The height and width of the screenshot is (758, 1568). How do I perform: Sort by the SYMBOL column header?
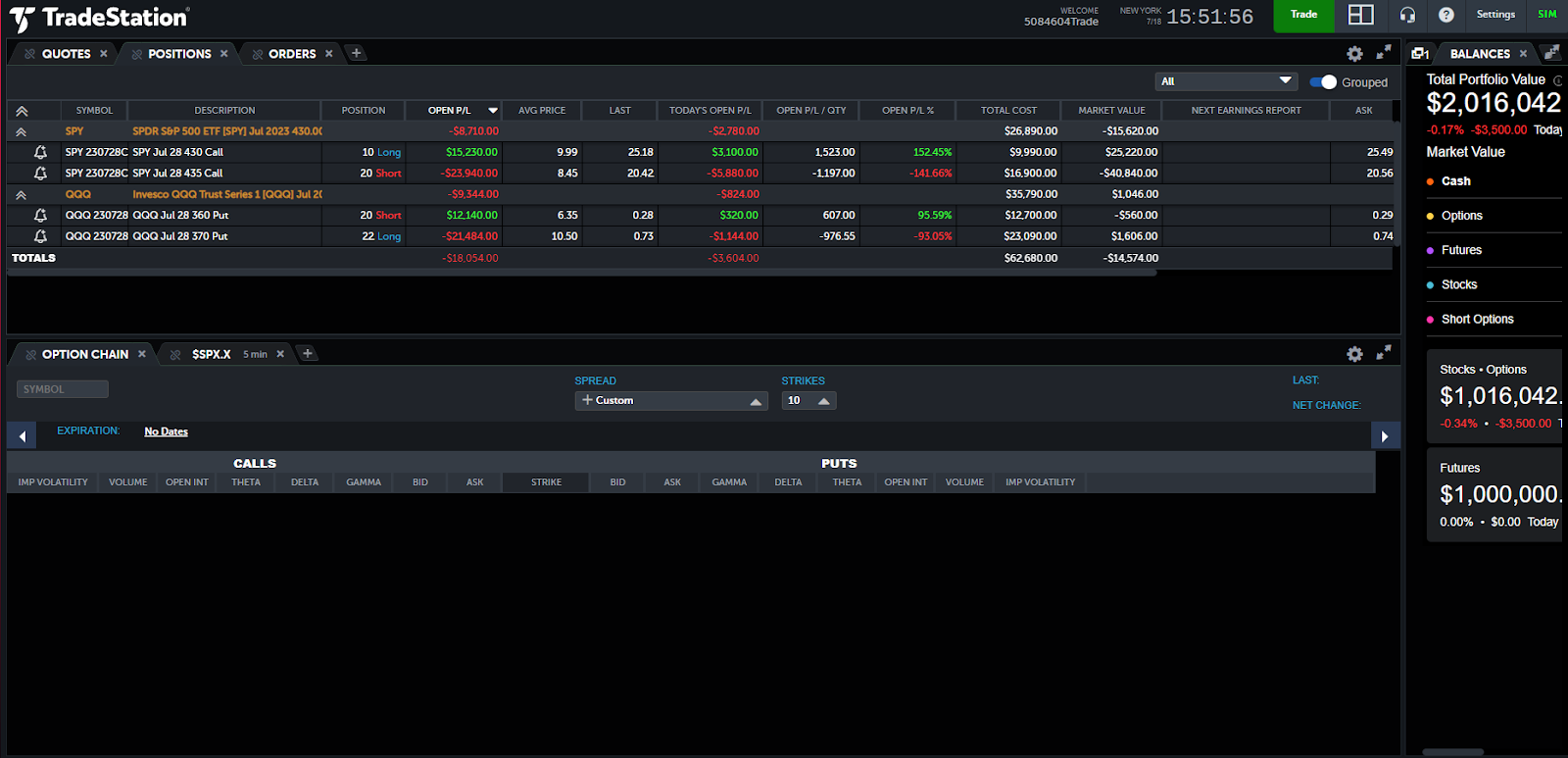point(94,111)
